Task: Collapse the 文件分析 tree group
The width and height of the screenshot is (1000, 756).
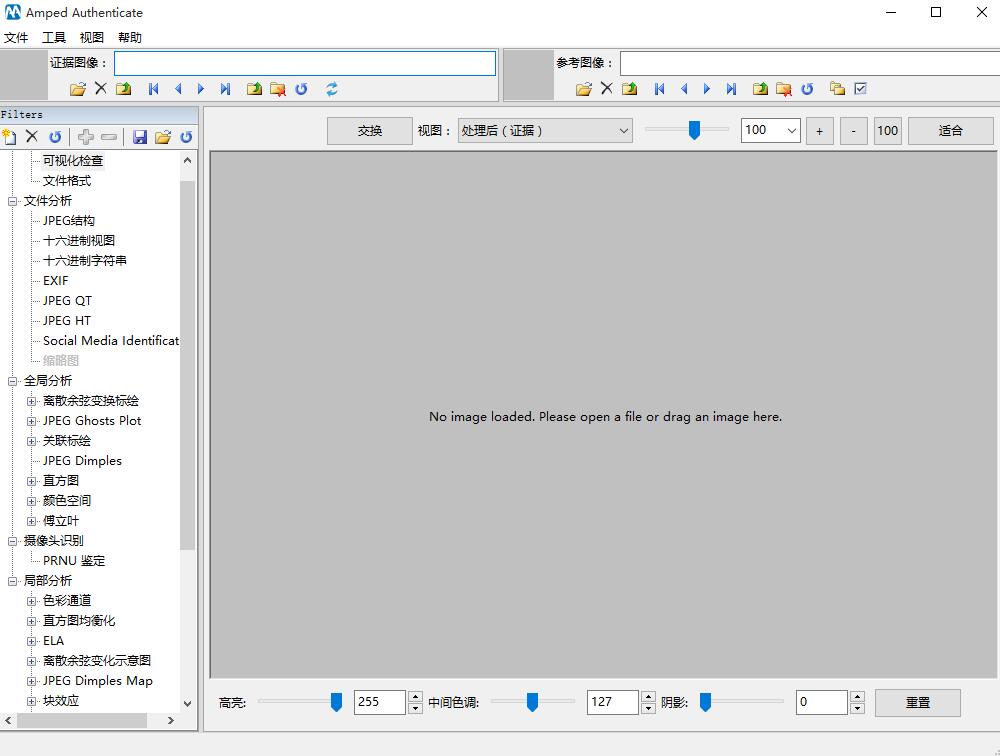Action: coord(12,201)
